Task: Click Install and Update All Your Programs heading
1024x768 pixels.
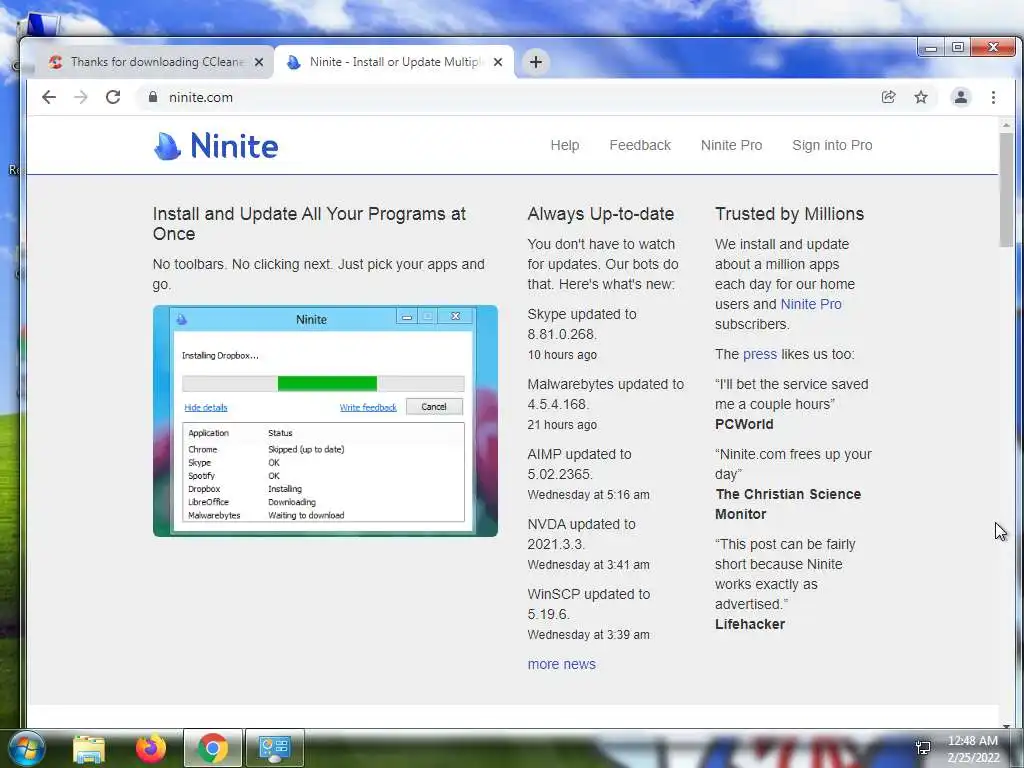Action: pos(310,224)
